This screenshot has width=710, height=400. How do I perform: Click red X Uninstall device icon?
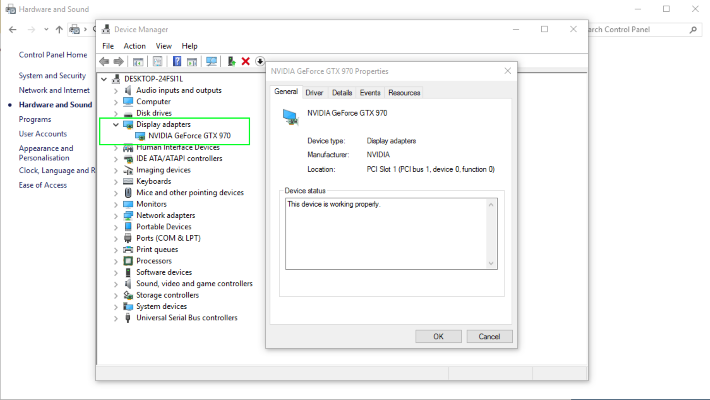[246, 61]
